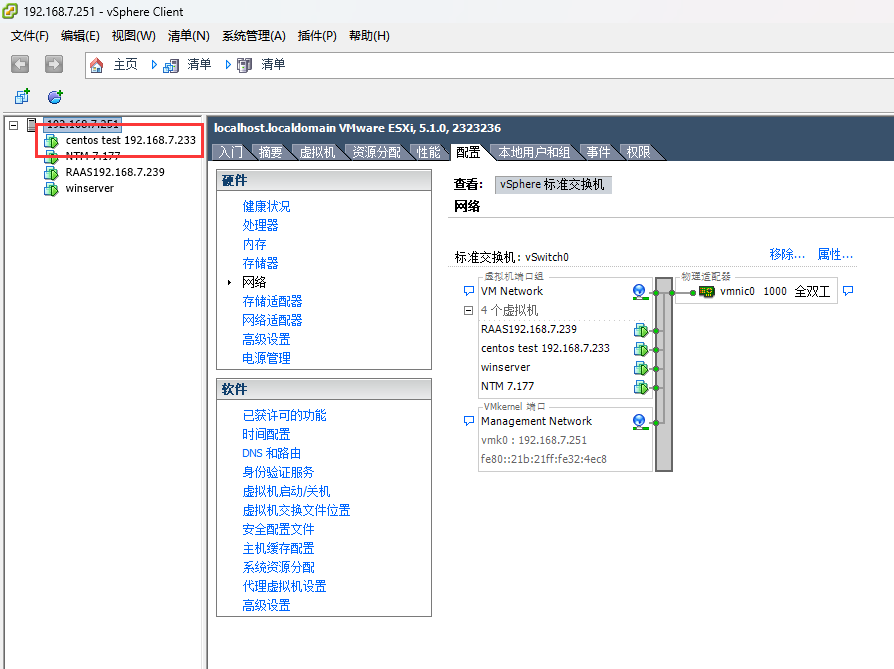Click the VM Network globe icon

coord(640,291)
